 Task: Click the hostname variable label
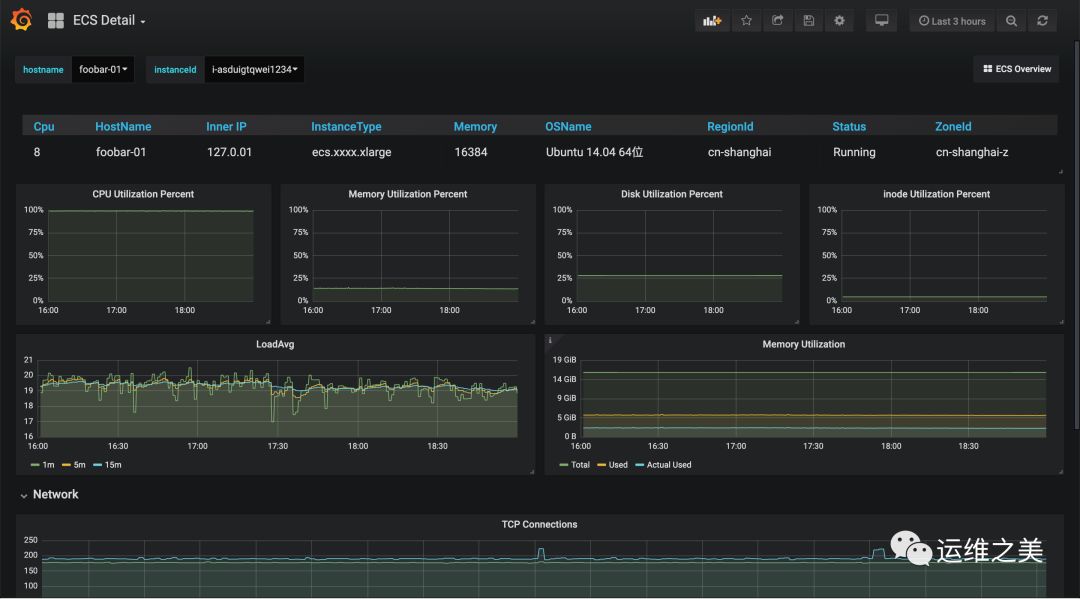pyautogui.click(x=43, y=70)
